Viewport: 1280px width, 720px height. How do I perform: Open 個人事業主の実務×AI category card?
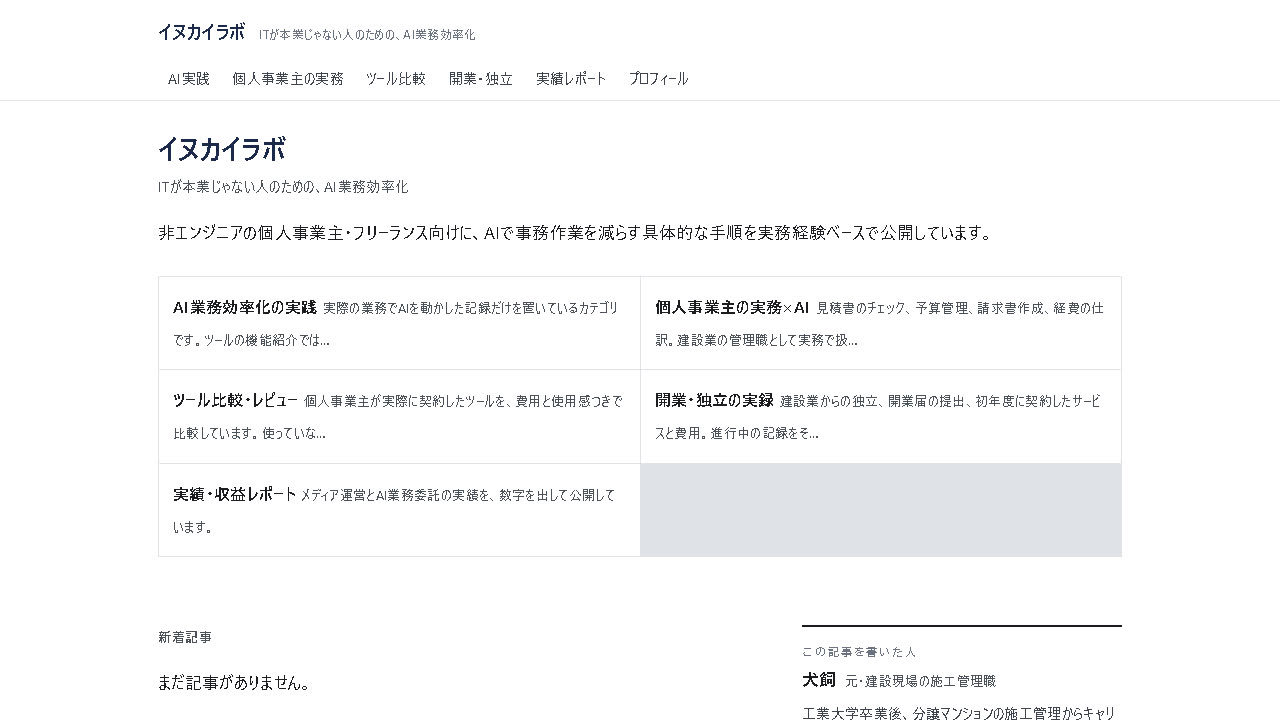881,323
